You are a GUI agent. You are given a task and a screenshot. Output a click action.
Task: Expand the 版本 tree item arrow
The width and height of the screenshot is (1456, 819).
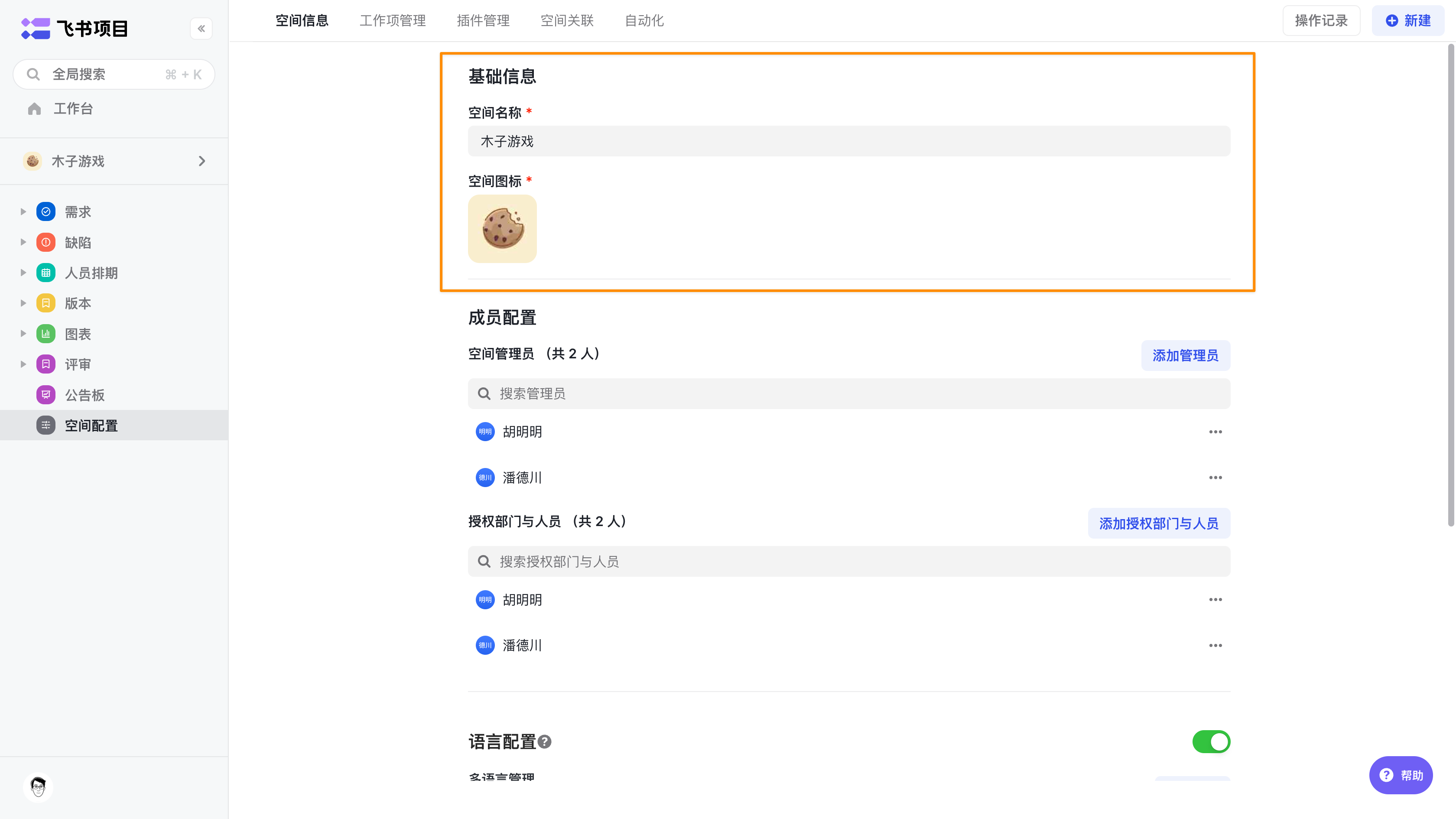tap(23, 303)
